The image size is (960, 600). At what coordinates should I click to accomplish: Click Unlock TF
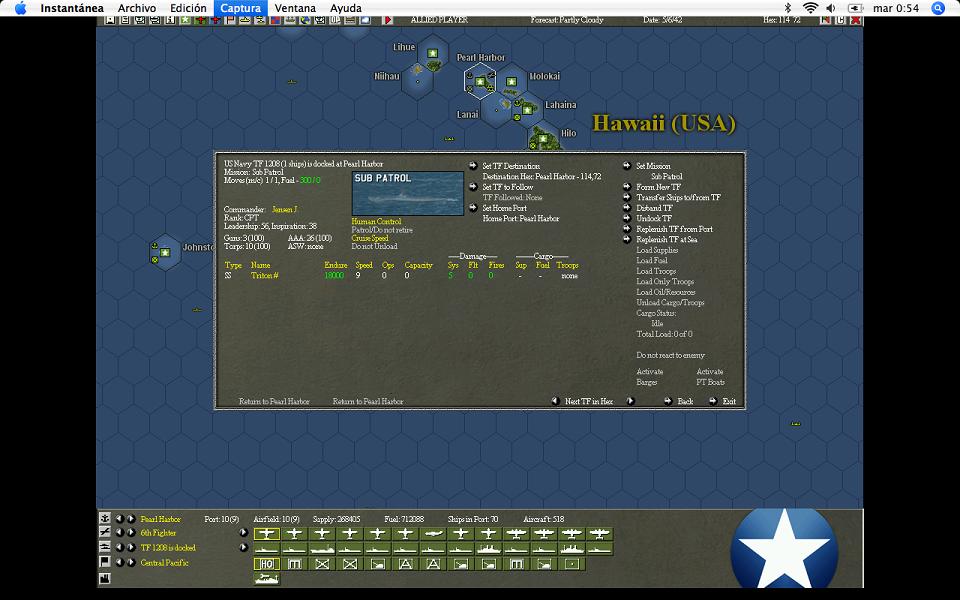pos(654,218)
